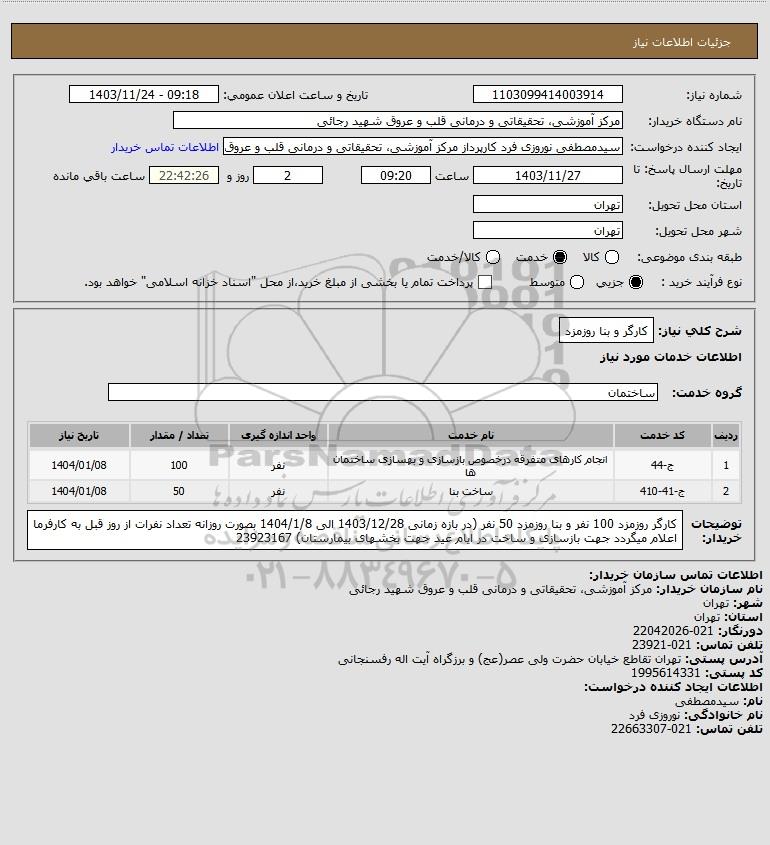The width and height of the screenshot is (770, 845).
Task: Click the family name نوروزی فرد
Action: tap(655, 715)
